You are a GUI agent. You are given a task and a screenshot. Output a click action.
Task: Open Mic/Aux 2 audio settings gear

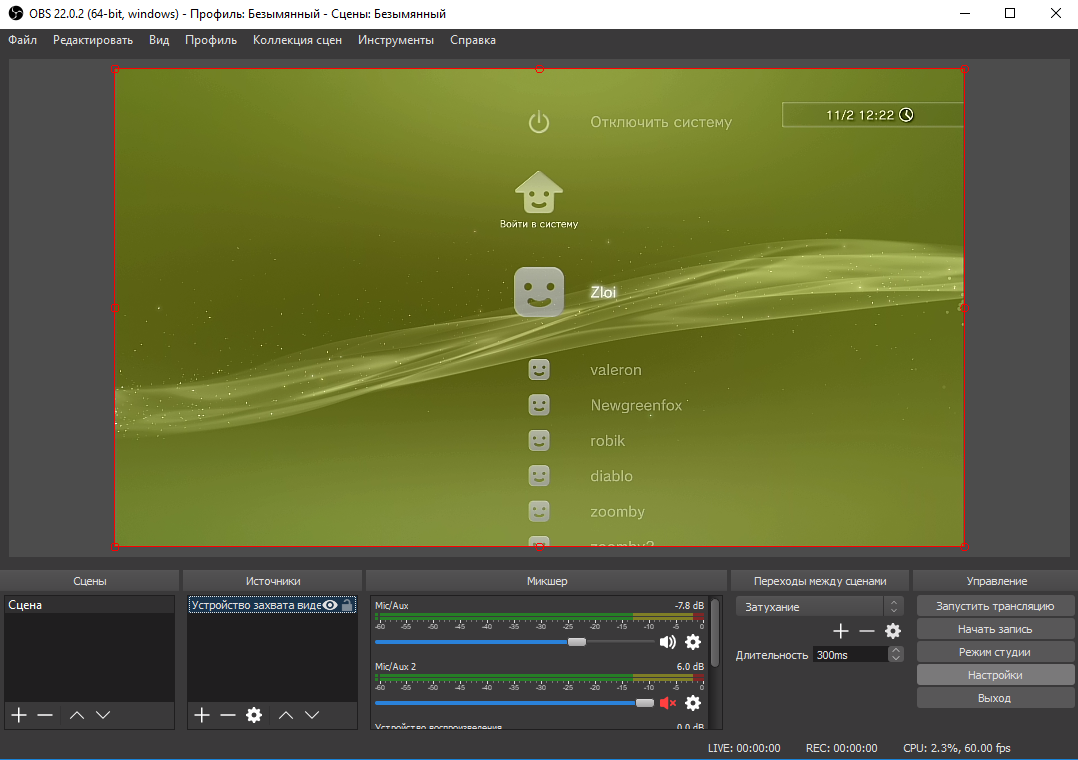coord(693,703)
